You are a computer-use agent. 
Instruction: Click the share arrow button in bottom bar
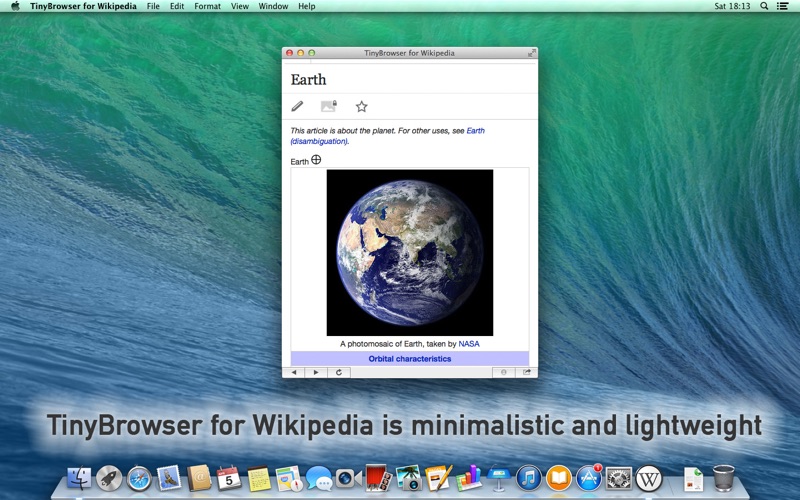click(x=527, y=372)
